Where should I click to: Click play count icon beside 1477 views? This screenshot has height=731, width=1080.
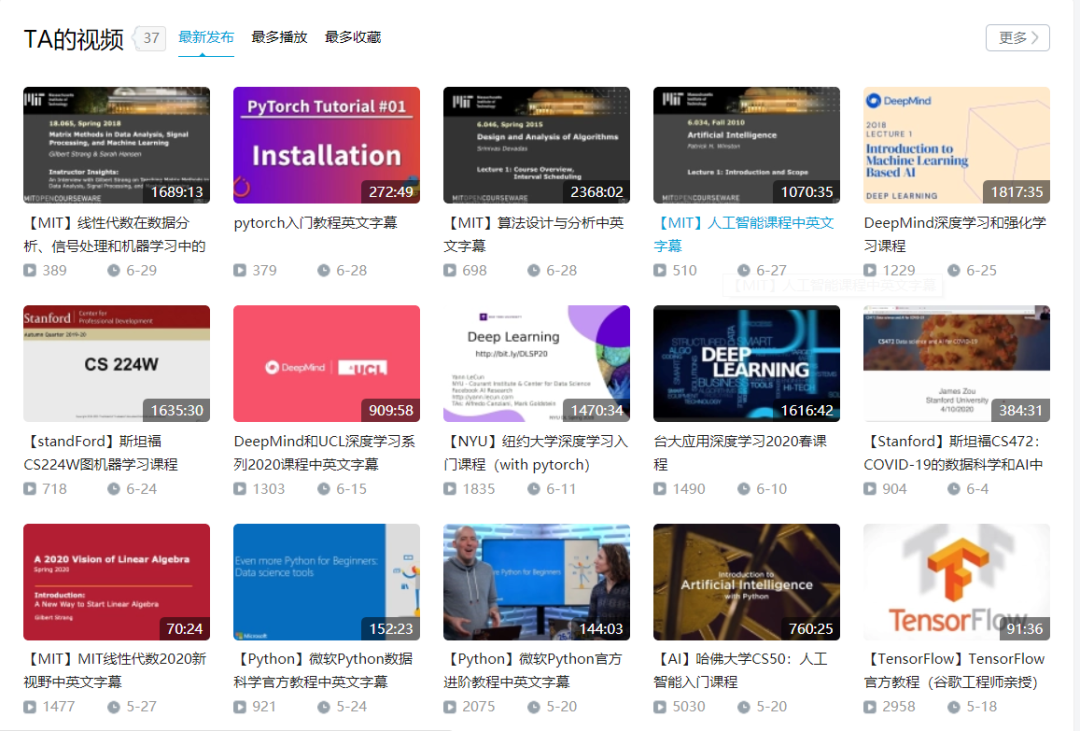tap(30, 706)
